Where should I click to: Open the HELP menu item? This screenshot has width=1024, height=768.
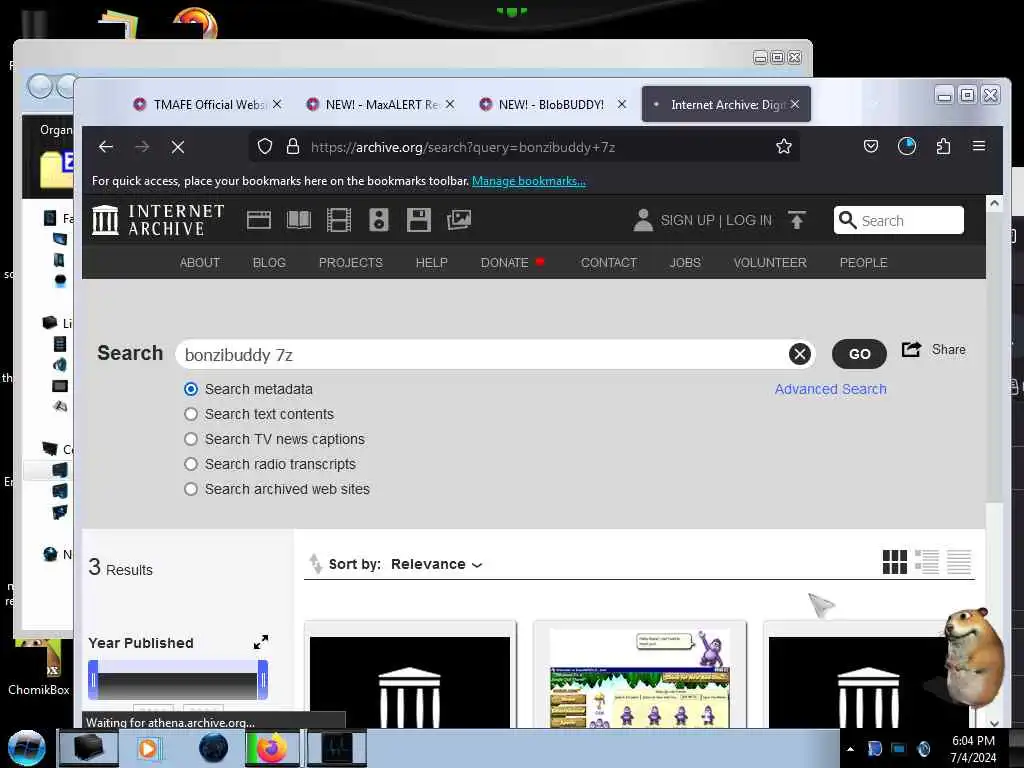(x=432, y=263)
